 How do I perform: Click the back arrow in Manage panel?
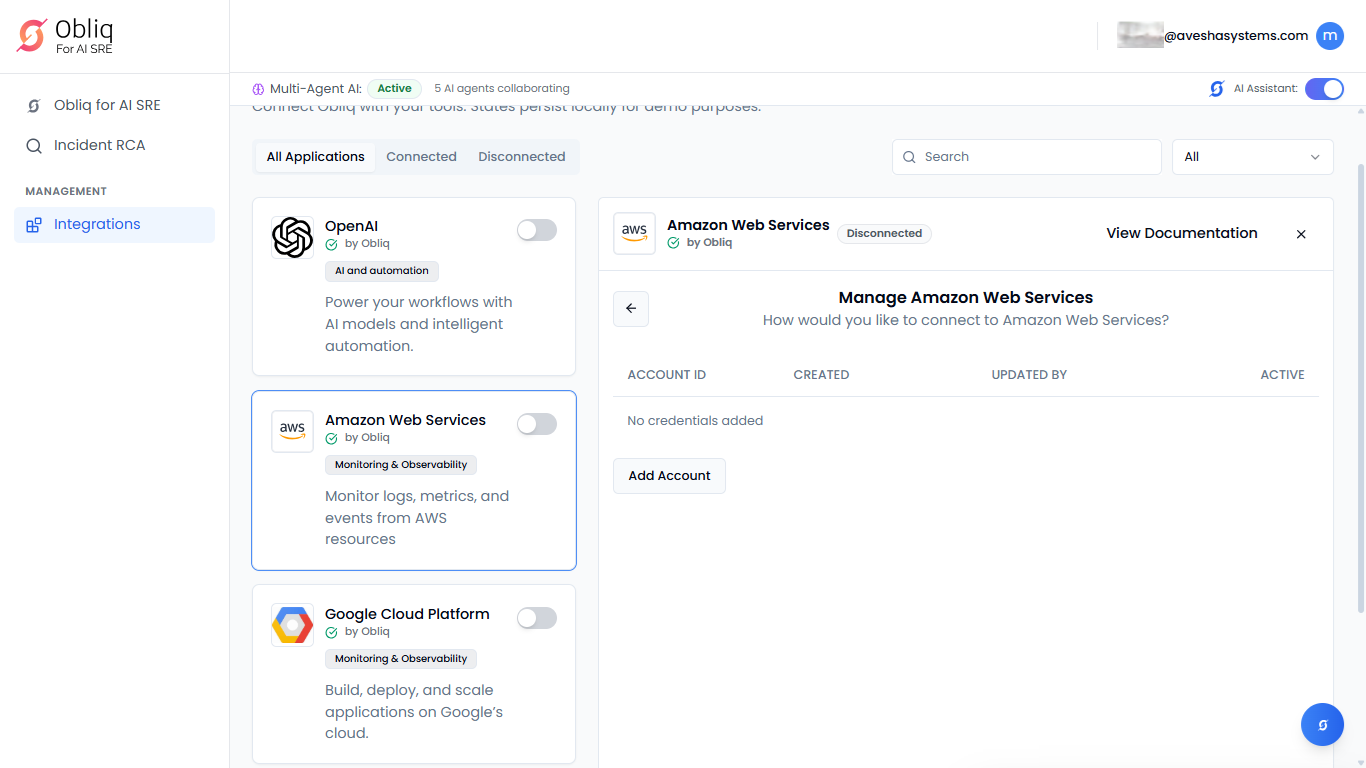[631, 309]
